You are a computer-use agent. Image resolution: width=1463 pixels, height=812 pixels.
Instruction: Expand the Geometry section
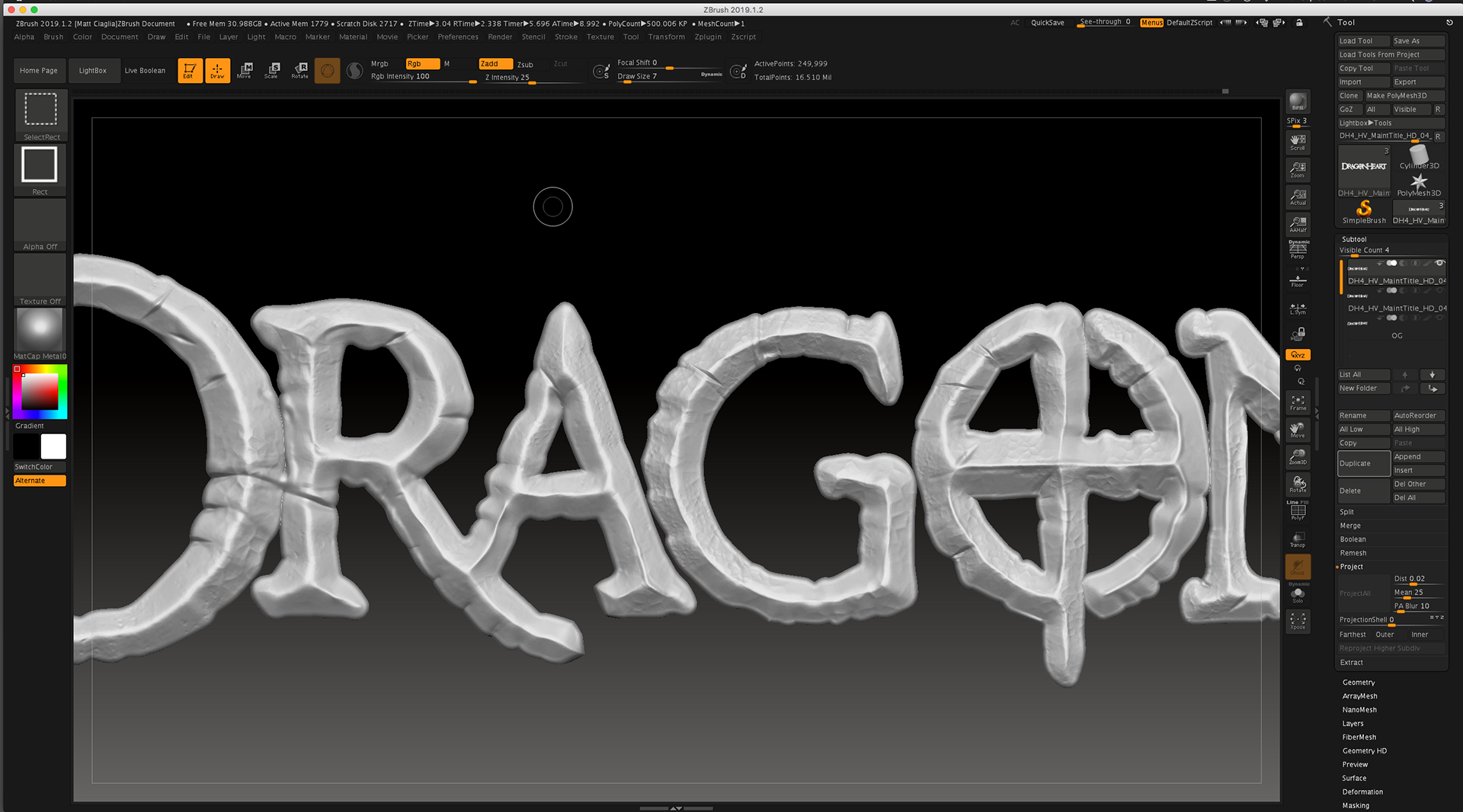[1358, 683]
